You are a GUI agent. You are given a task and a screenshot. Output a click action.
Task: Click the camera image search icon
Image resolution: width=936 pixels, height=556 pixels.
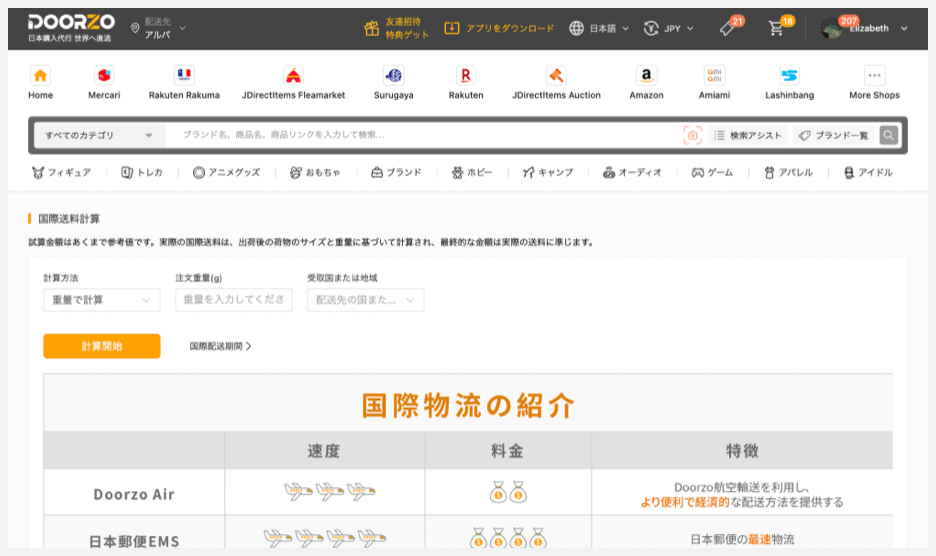click(x=692, y=135)
